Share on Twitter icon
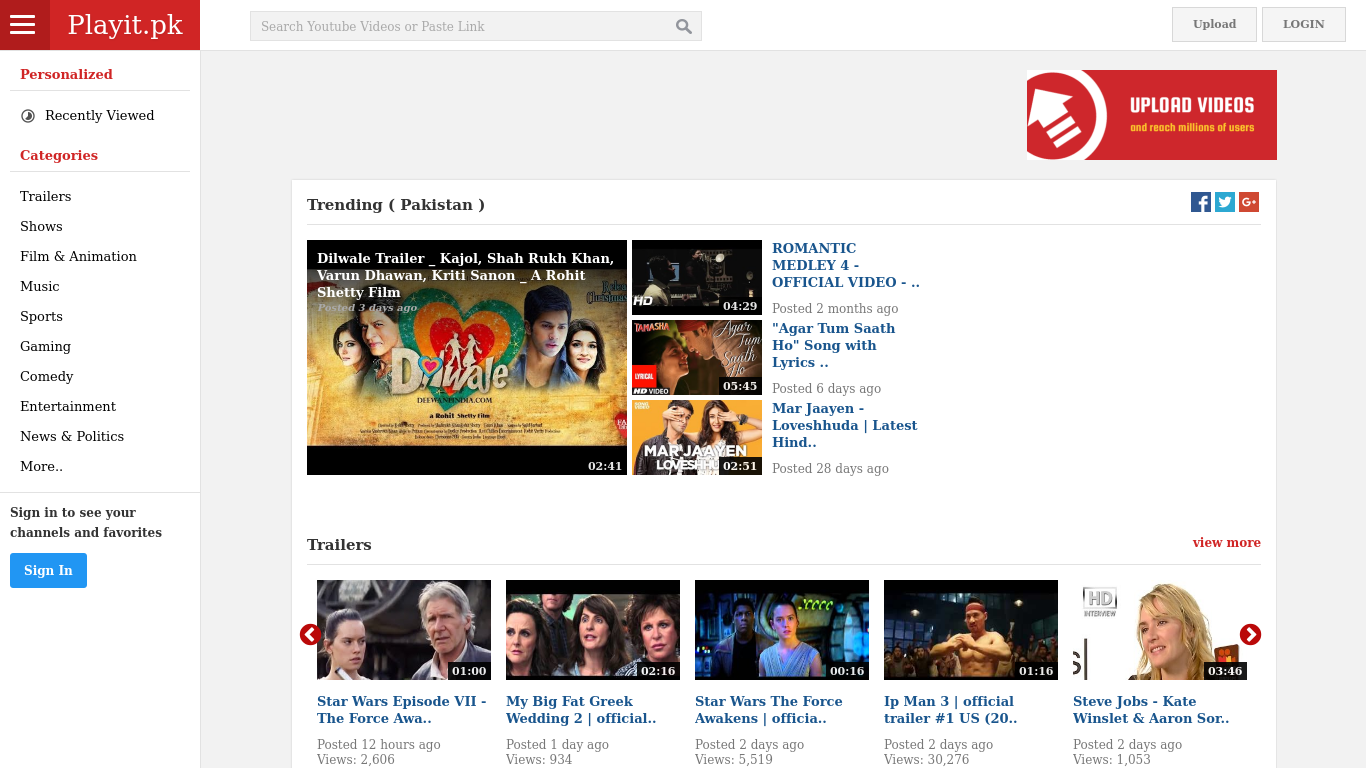 point(1225,202)
